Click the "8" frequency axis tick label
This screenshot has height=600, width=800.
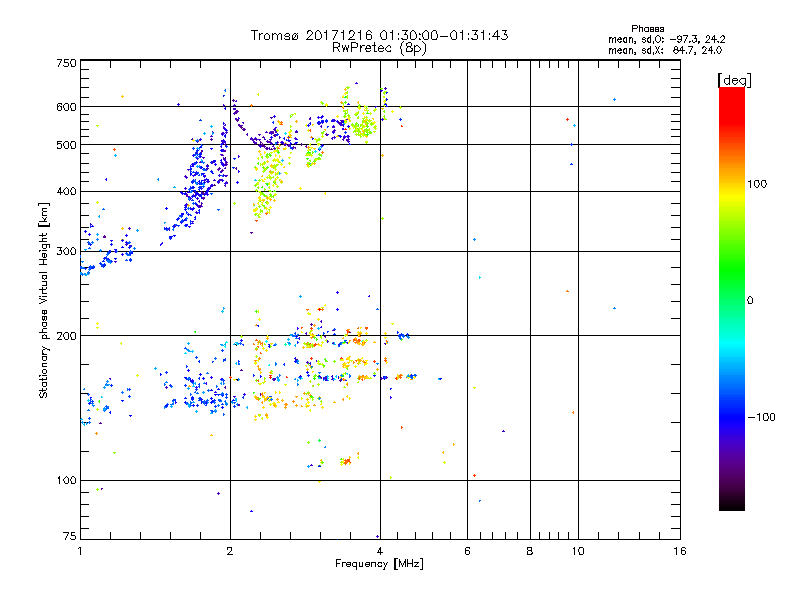coord(530,551)
